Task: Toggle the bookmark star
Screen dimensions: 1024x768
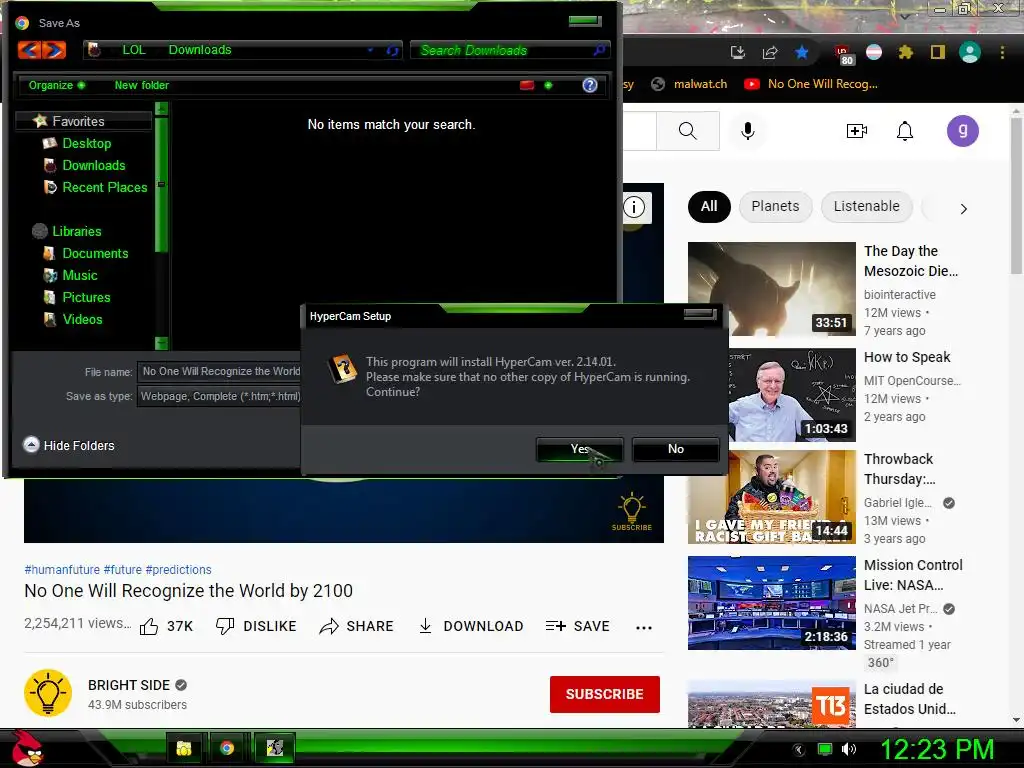Action: click(x=802, y=52)
